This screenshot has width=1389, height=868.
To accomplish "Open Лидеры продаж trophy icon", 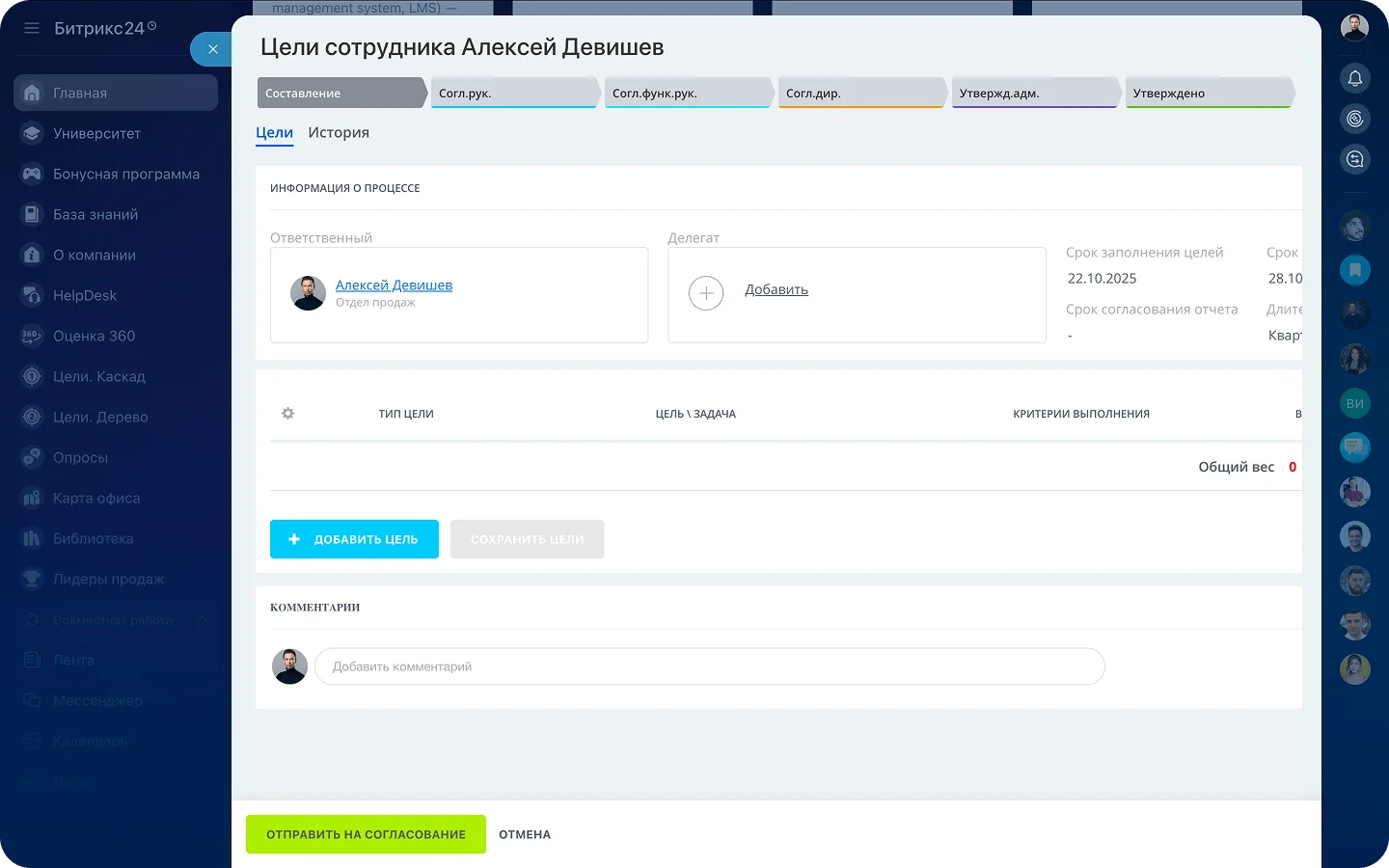I will tap(32, 579).
